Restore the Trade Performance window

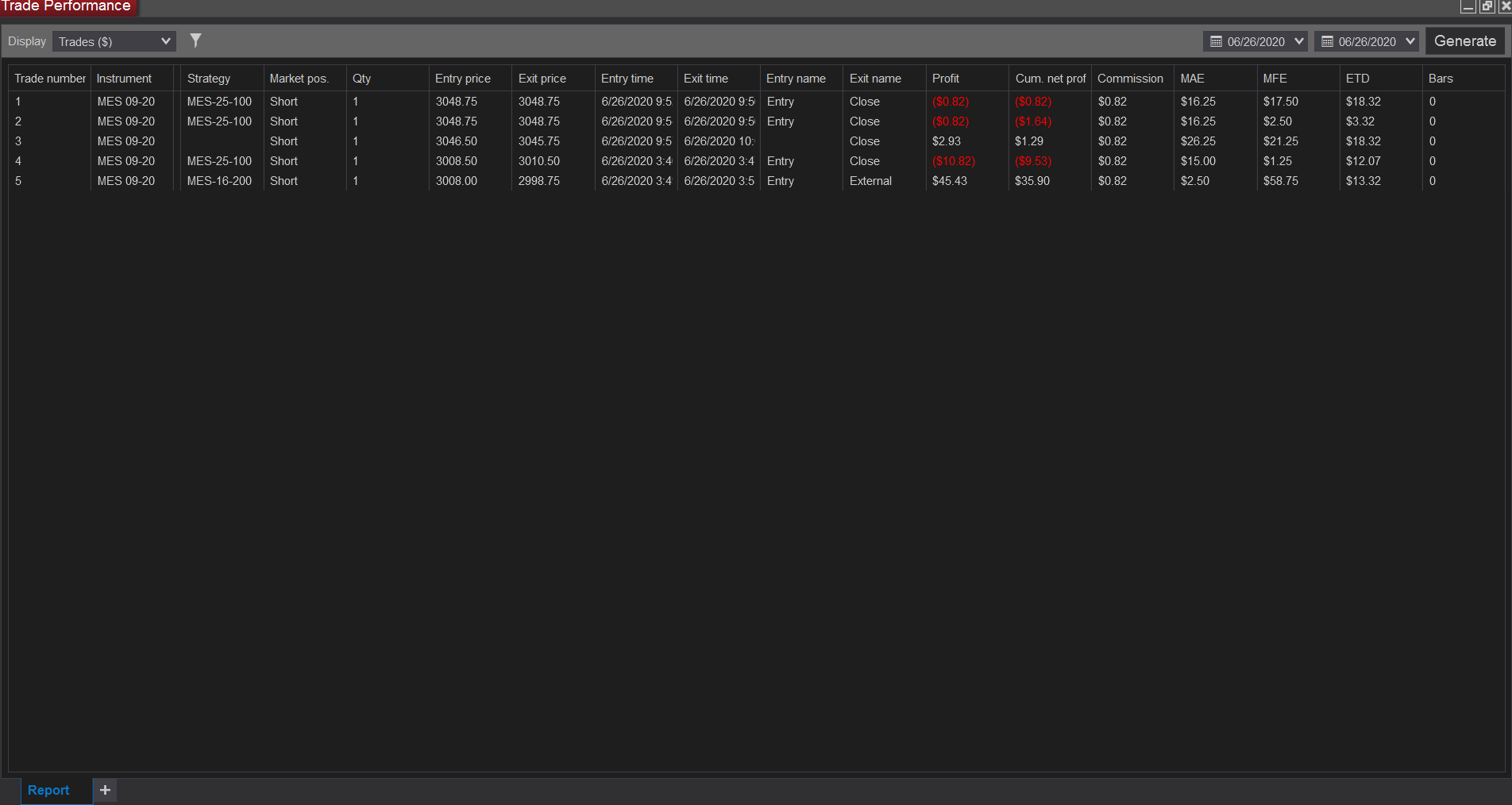pos(1487,6)
